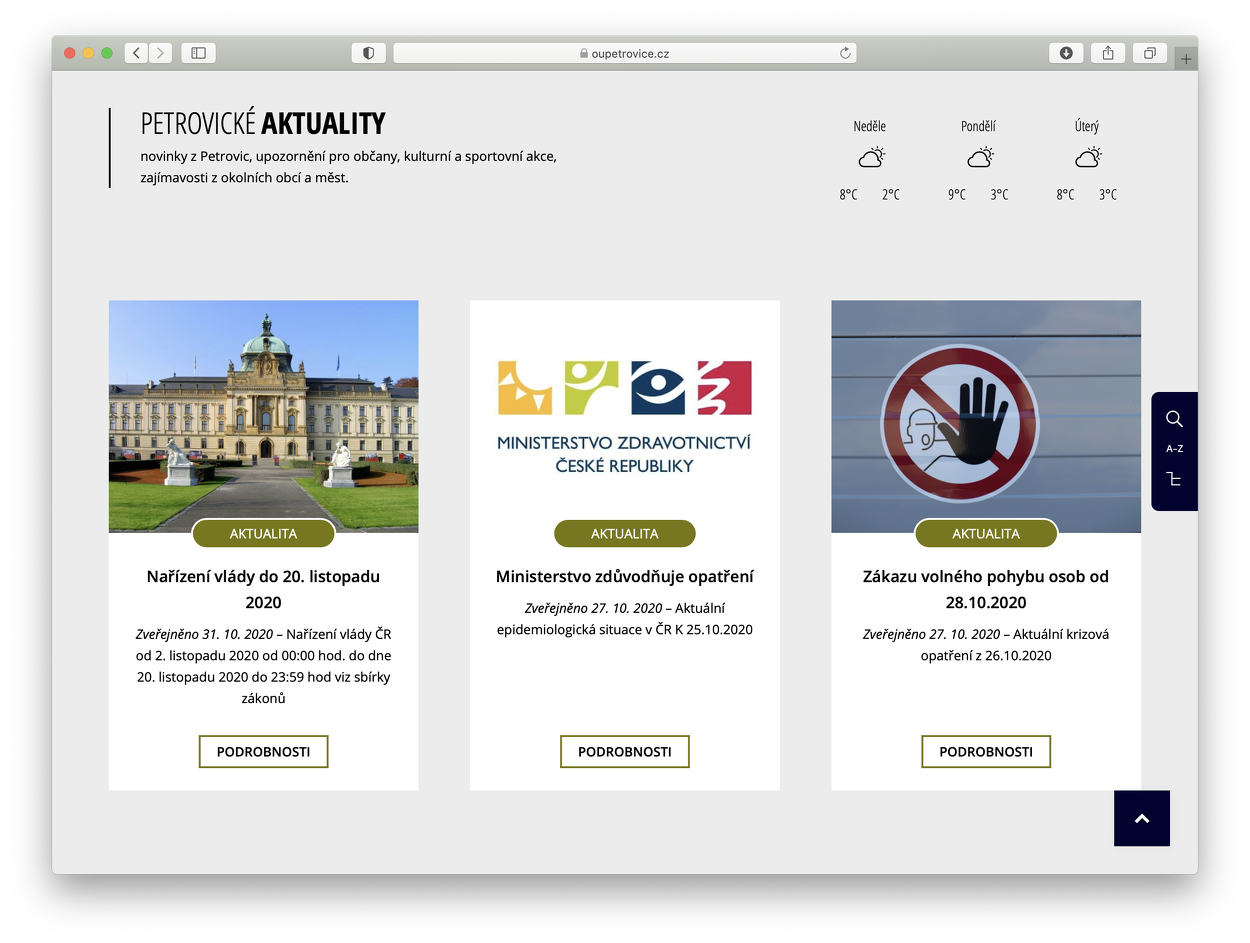Open the sitemap icon in side panel
This screenshot has width=1250, height=943.
click(1174, 480)
